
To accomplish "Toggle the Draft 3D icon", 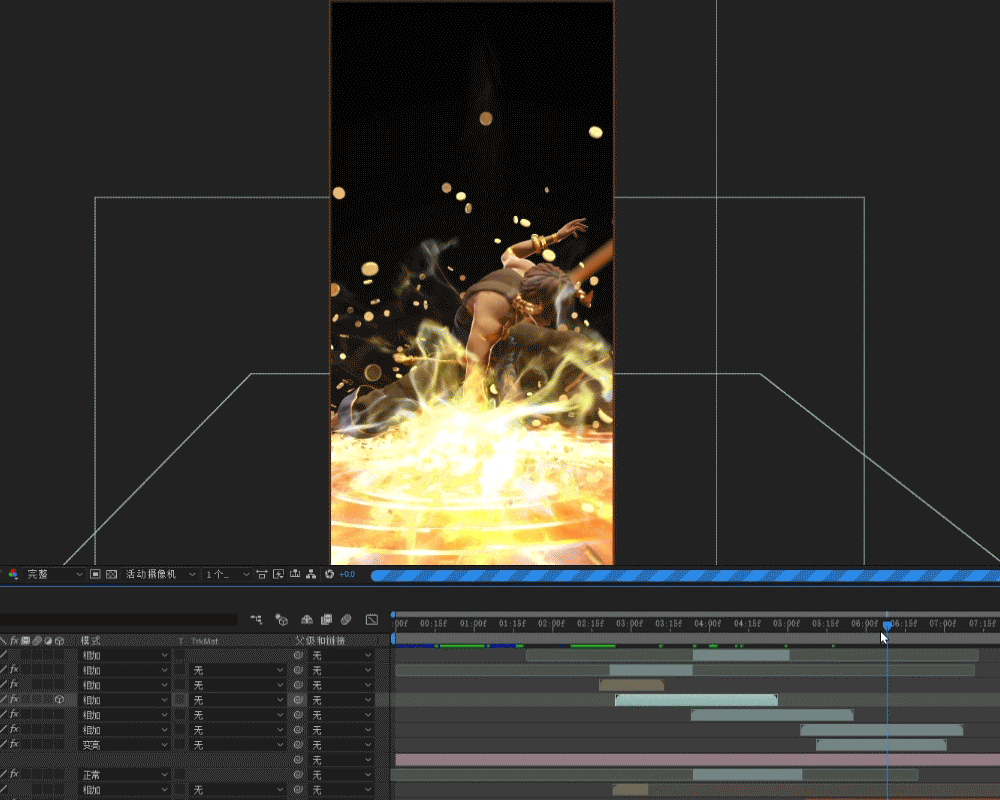I will pyautogui.click(x=281, y=619).
